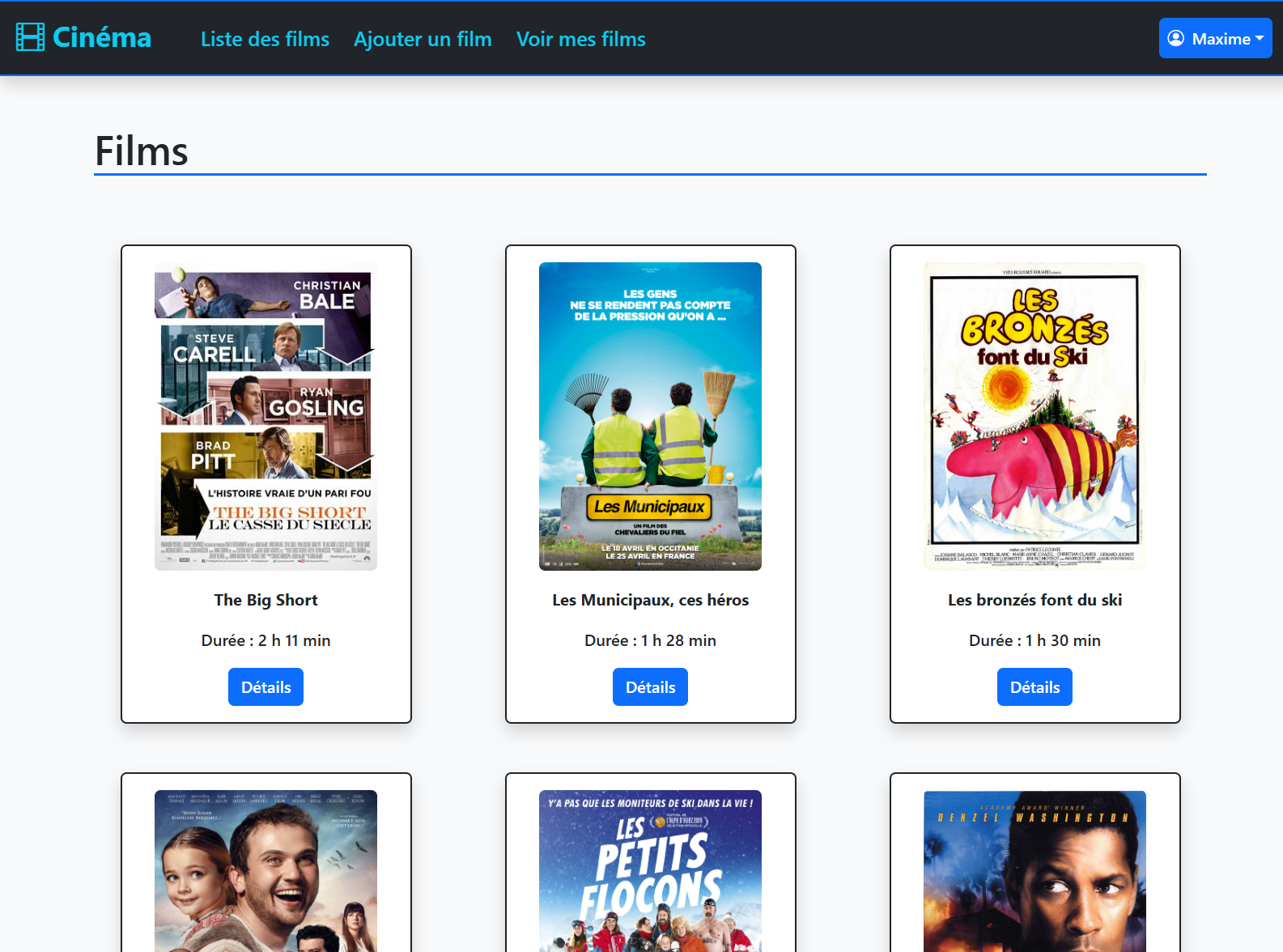Click the film reel logo icon
Screen dimensions: 1283x952
30,37
